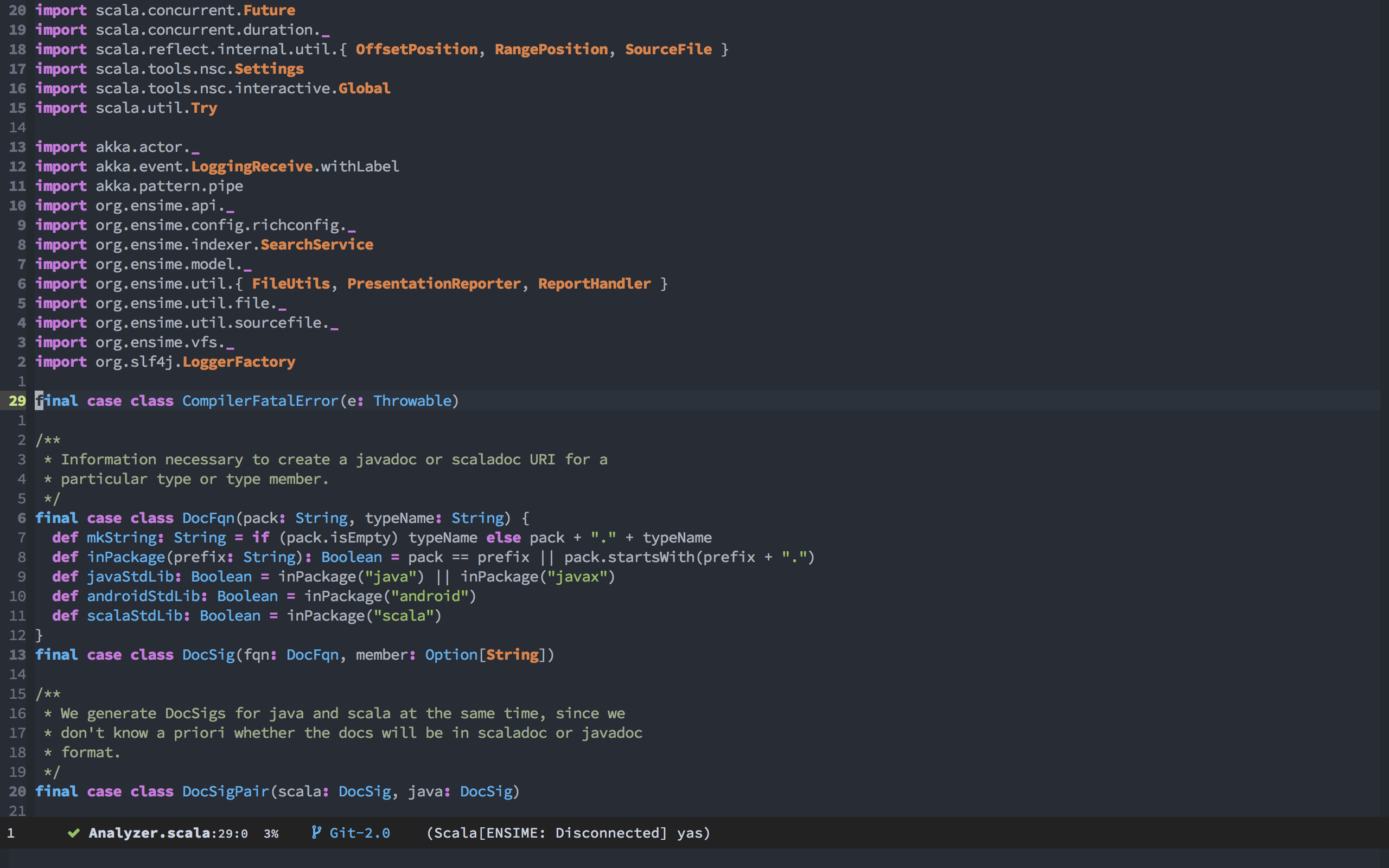This screenshot has width=1389, height=868.
Task: Click the else keyword in mkString
Action: [504, 537]
